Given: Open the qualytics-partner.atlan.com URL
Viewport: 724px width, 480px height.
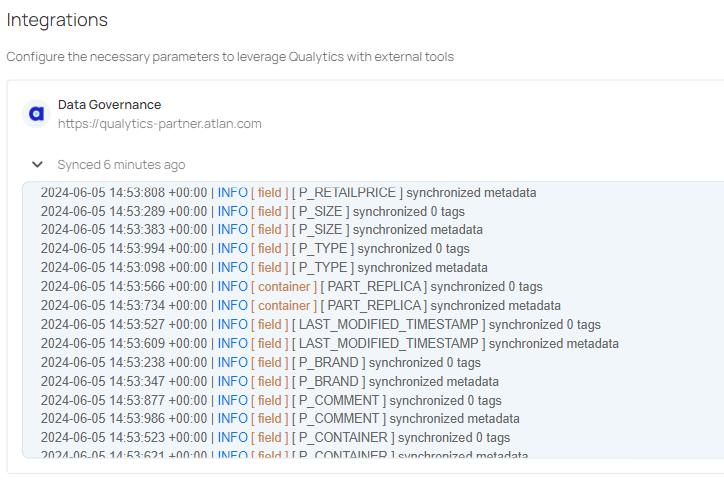Looking at the screenshot, I should (159, 124).
